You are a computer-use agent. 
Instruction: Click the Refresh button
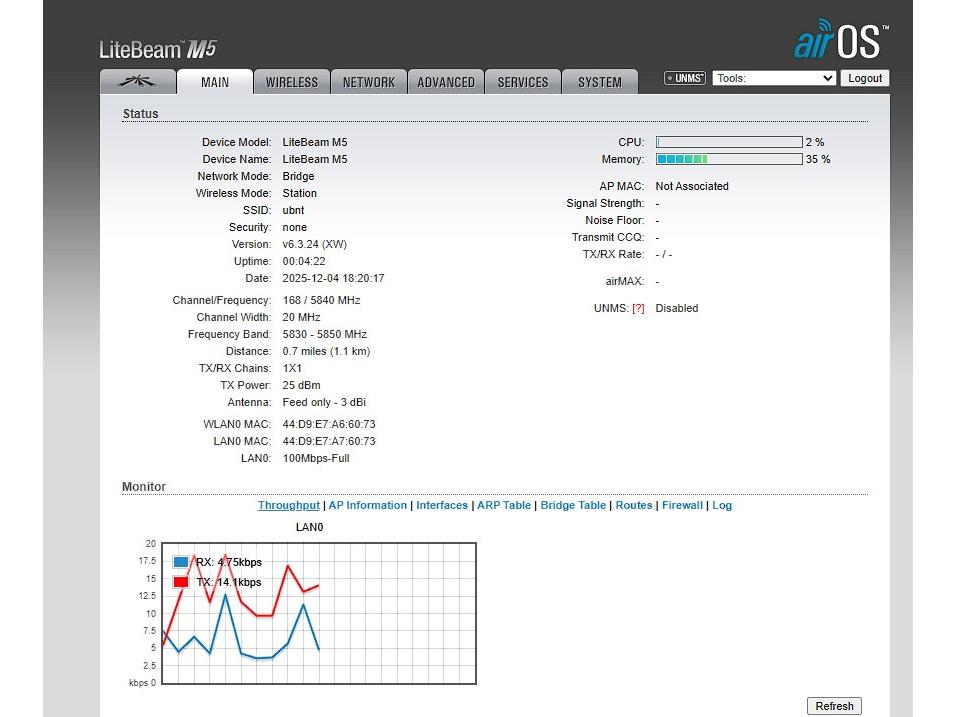coord(834,706)
